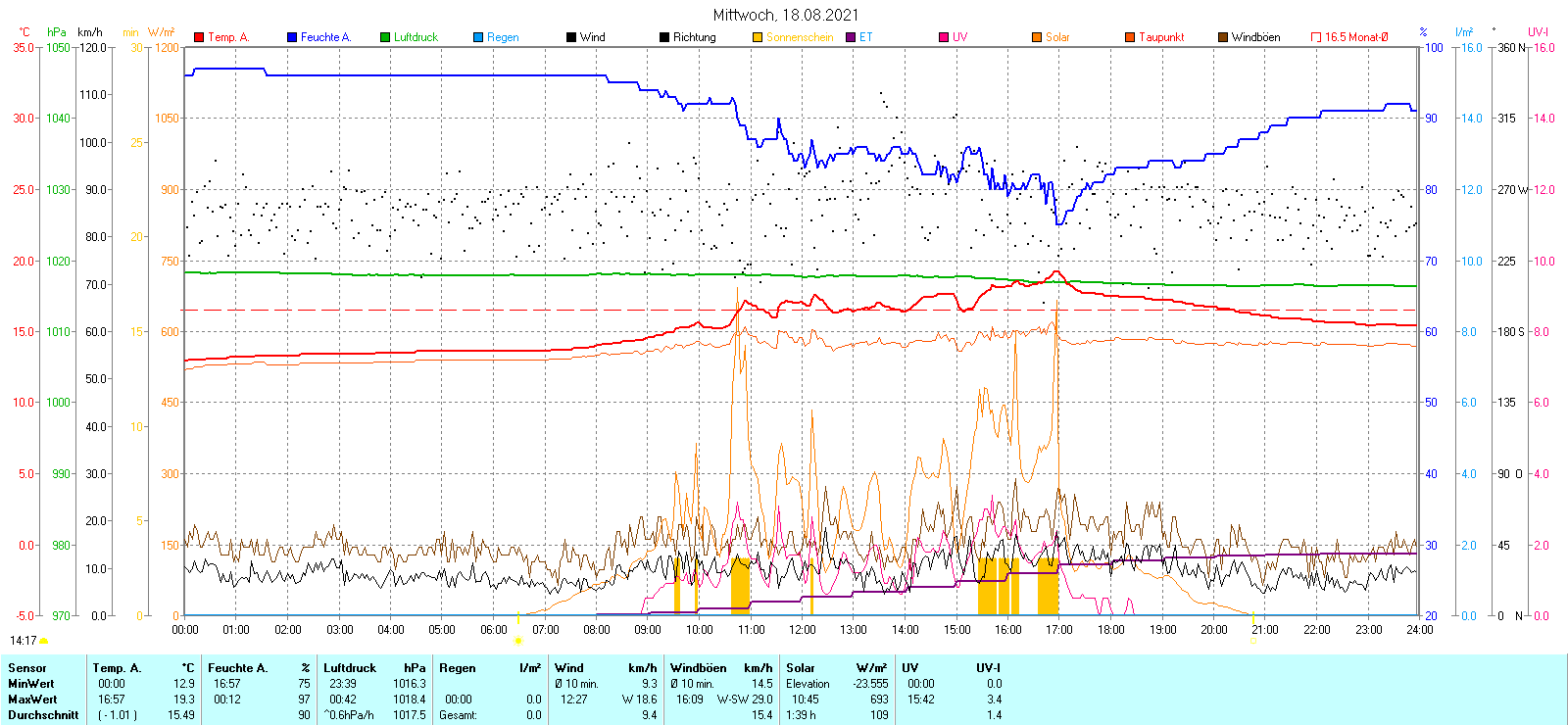This screenshot has height=725, width=1568.
Task: Click the orange-red Taupunkt legend swatch
Action: 1130,37
